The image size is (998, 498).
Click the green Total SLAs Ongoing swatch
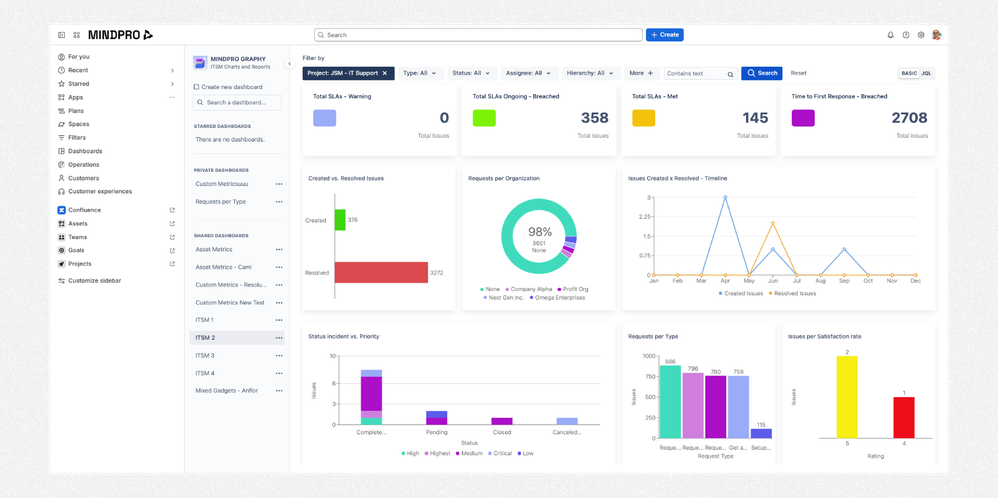point(484,118)
